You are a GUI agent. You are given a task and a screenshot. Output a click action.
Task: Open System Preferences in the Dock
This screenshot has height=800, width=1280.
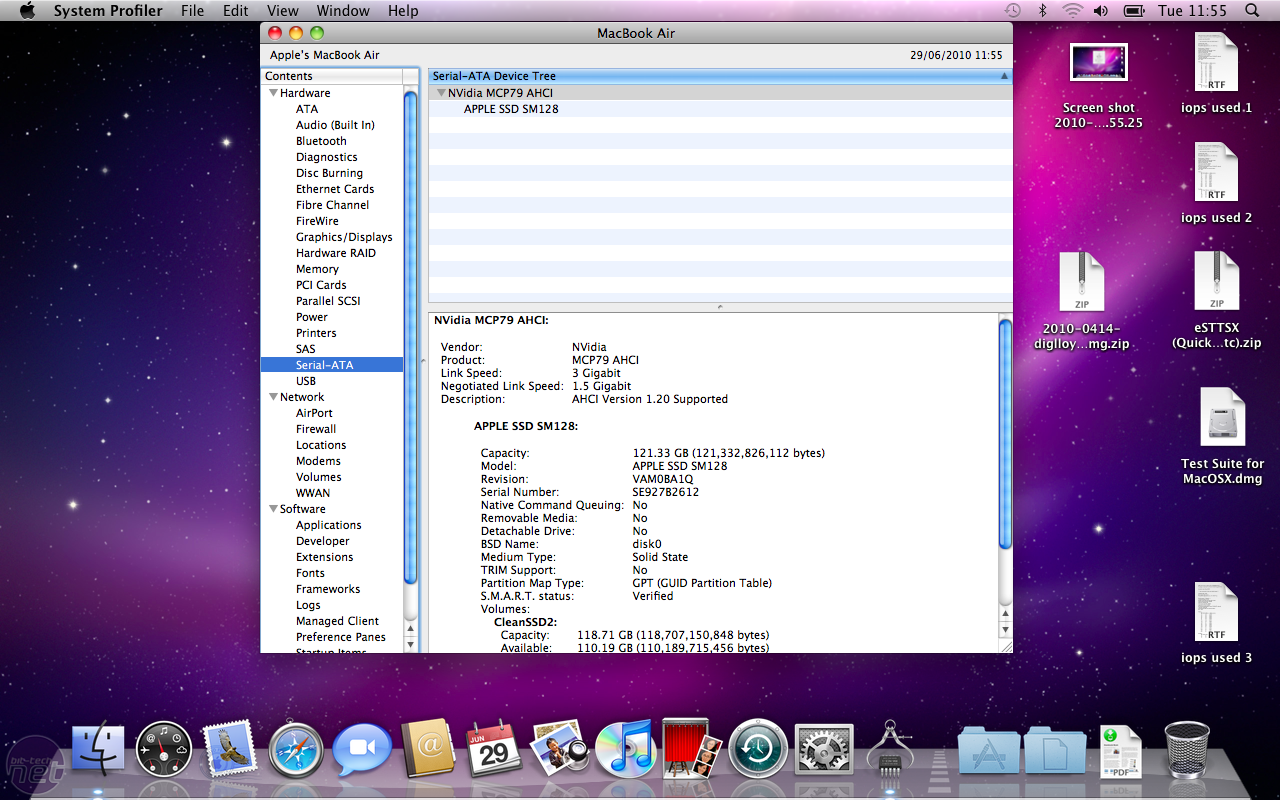pyautogui.click(x=823, y=750)
